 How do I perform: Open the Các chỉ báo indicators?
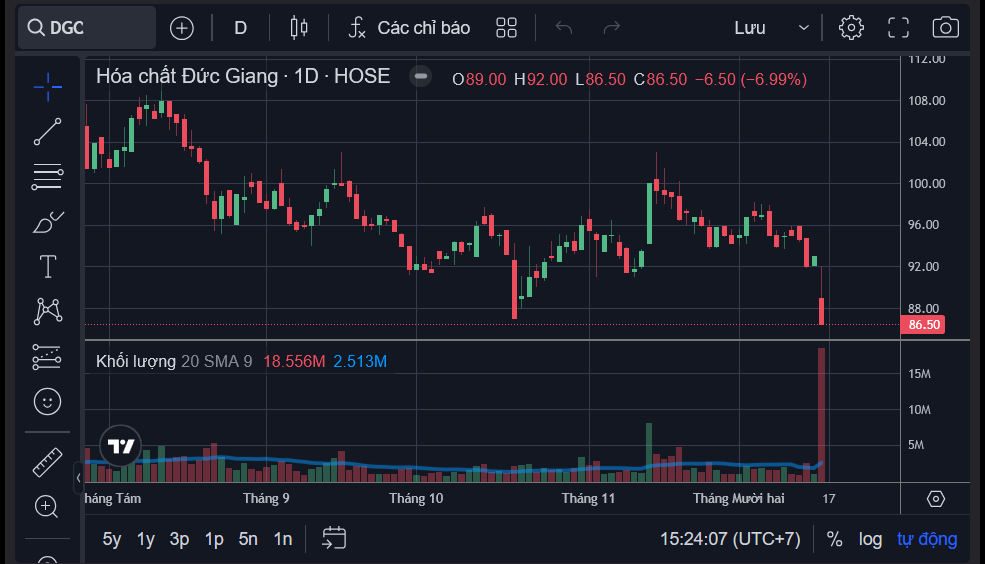(410, 28)
